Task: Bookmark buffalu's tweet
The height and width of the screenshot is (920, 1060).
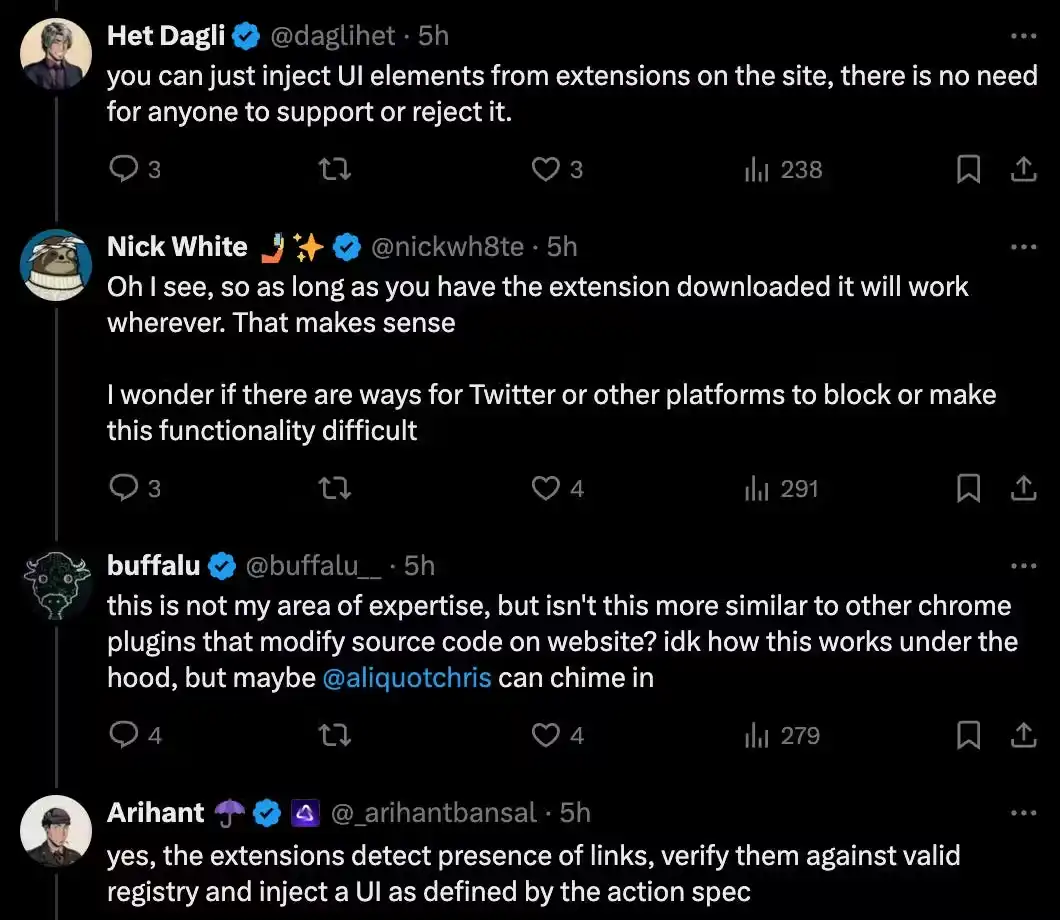Action: tap(968, 736)
